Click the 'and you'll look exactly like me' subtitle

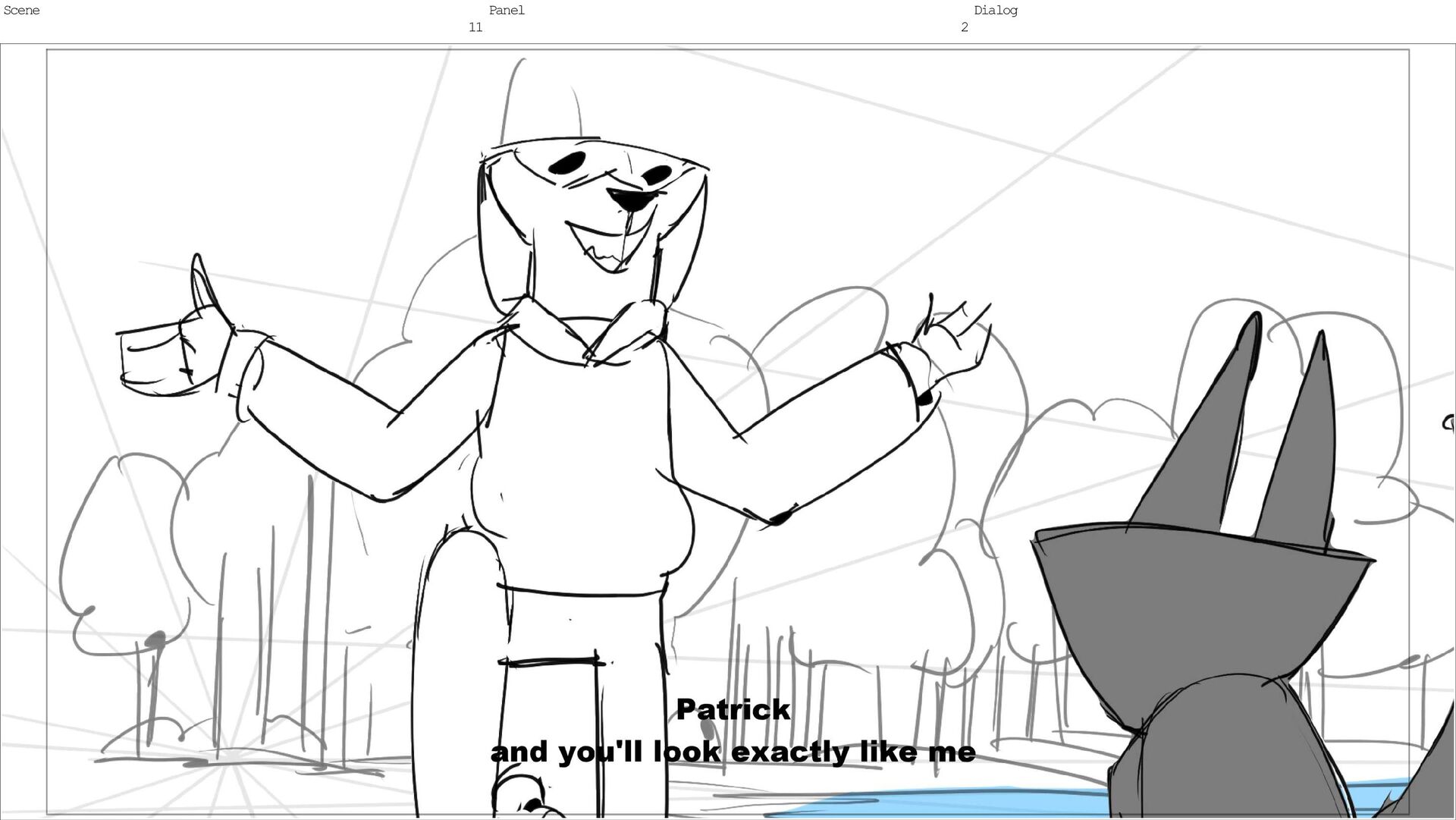click(733, 752)
